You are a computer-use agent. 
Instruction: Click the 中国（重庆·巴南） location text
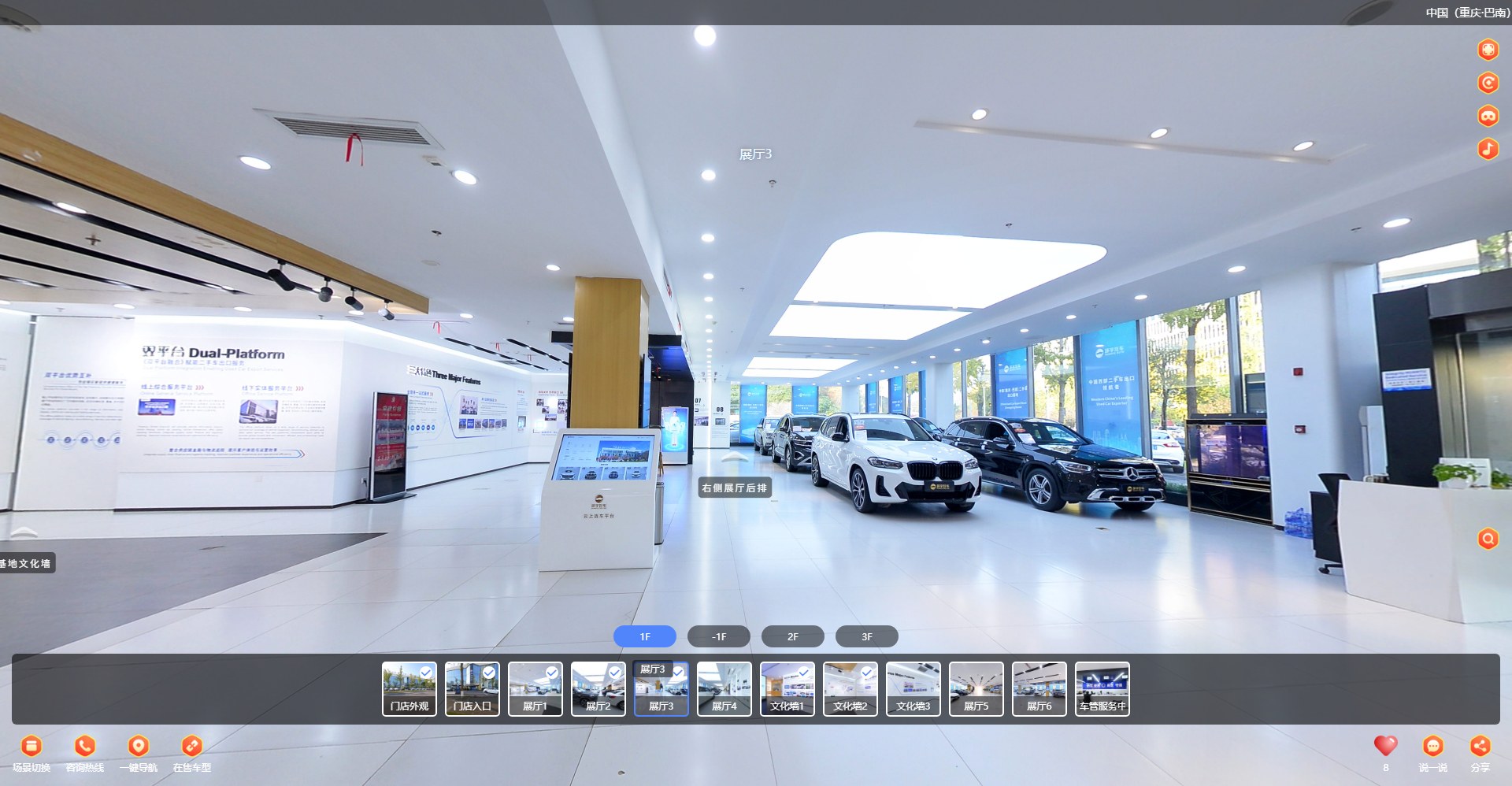[x=1468, y=13]
